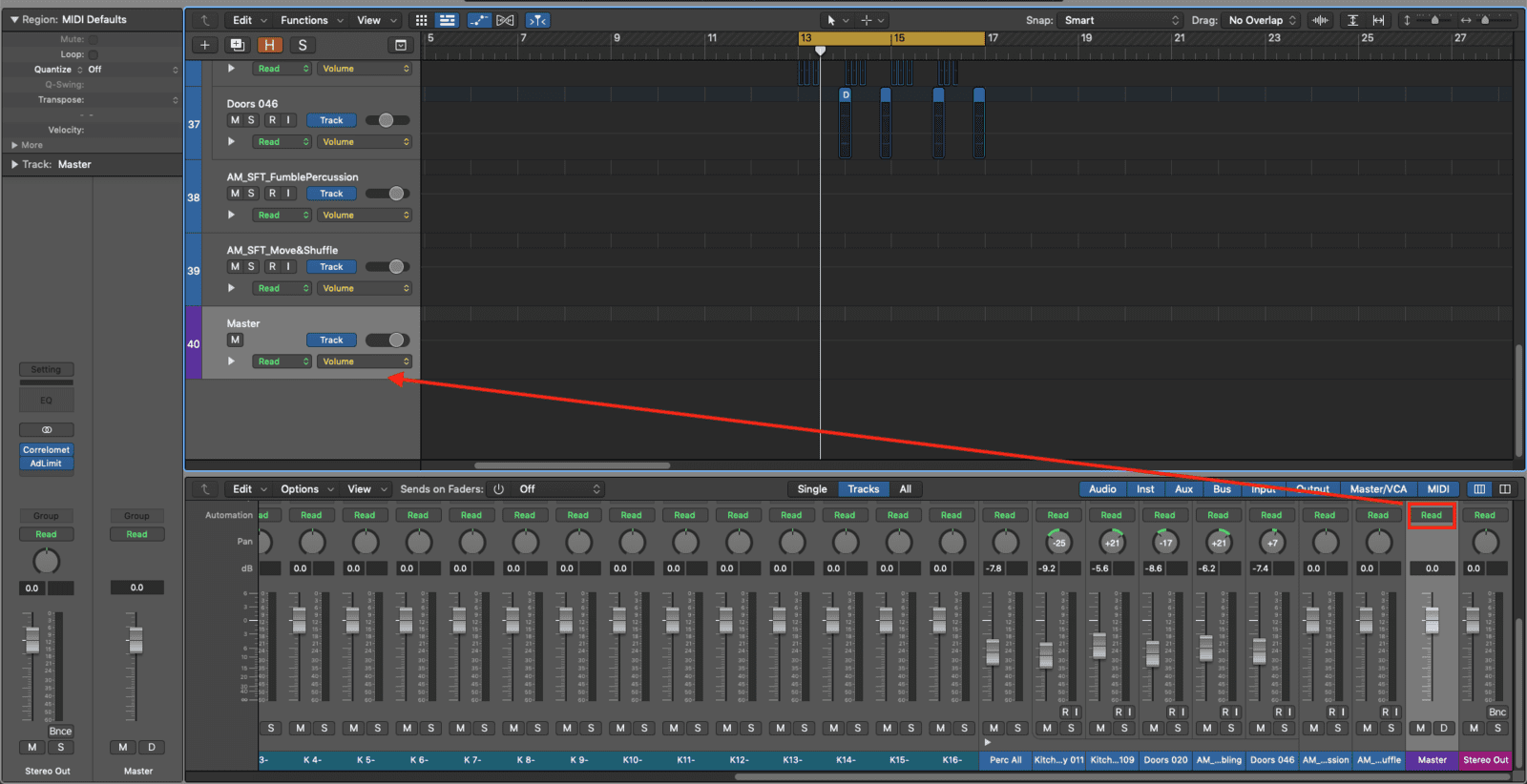The width and height of the screenshot is (1527, 784).
Task: Click the Show/Hide Automation icon
Action: click(479, 20)
